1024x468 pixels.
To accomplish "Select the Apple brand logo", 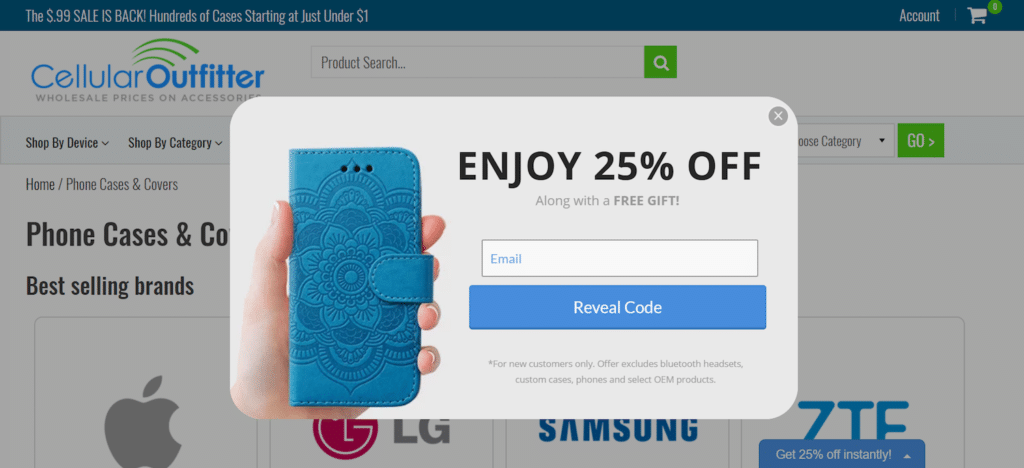I will coord(143,421).
